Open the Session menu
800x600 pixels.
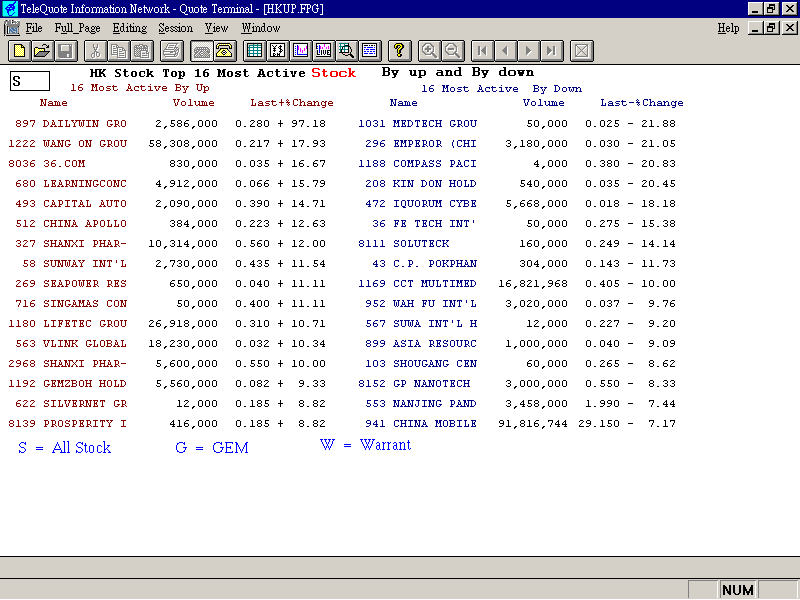(x=176, y=28)
